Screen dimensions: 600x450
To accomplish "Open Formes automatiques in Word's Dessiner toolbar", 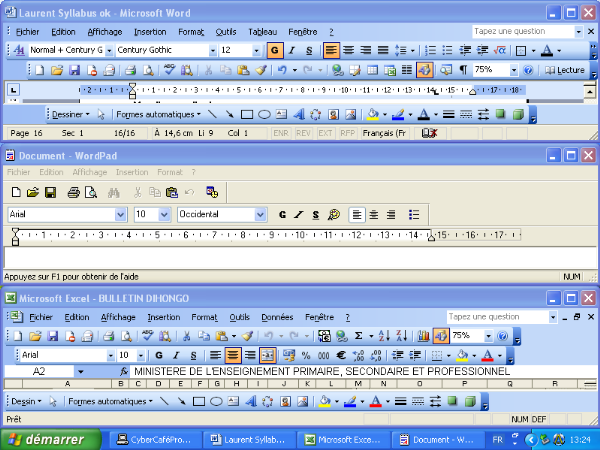I will 158,114.
